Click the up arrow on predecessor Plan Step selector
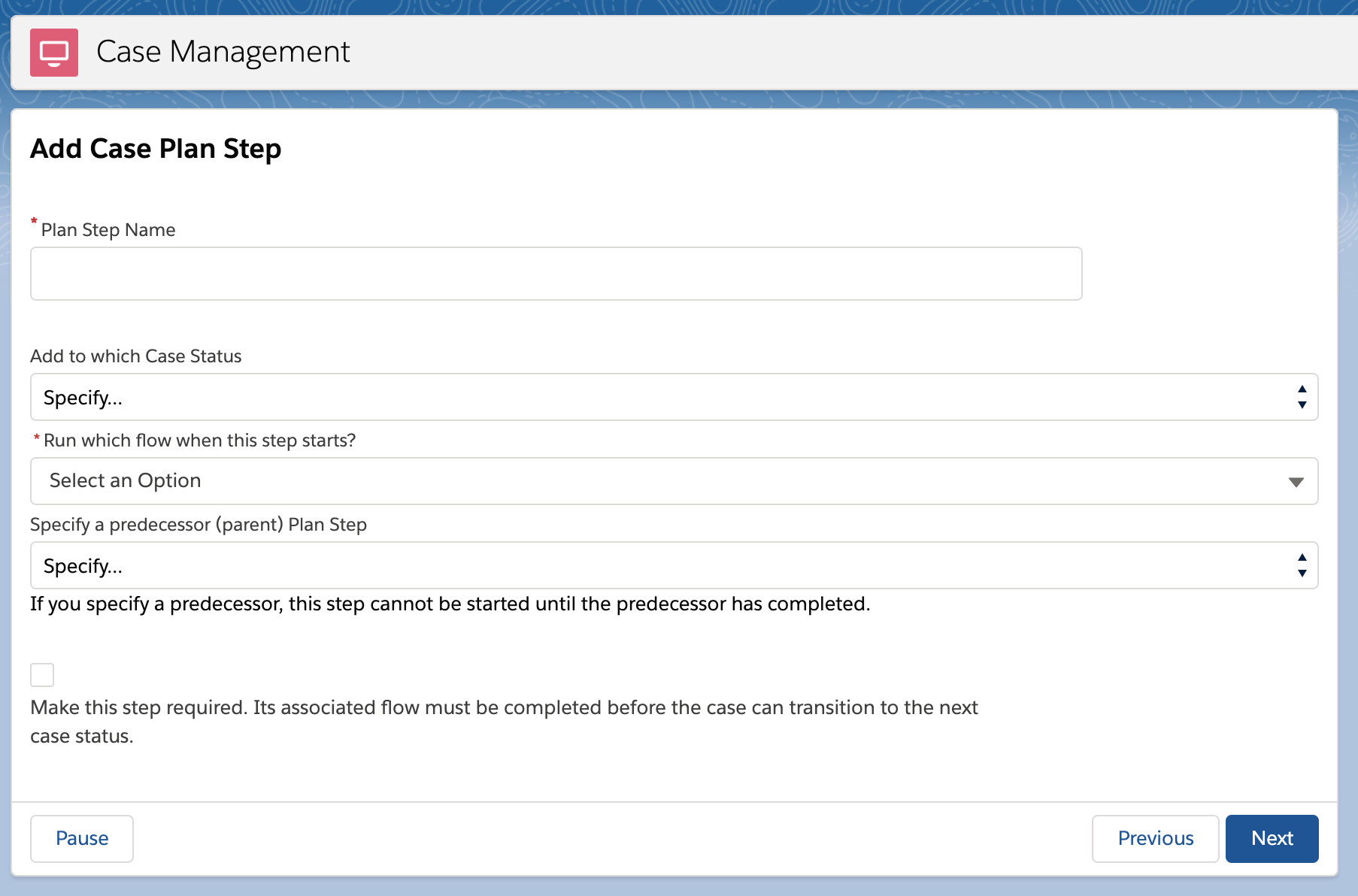Image resolution: width=1358 pixels, height=896 pixels. click(x=1300, y=557)
